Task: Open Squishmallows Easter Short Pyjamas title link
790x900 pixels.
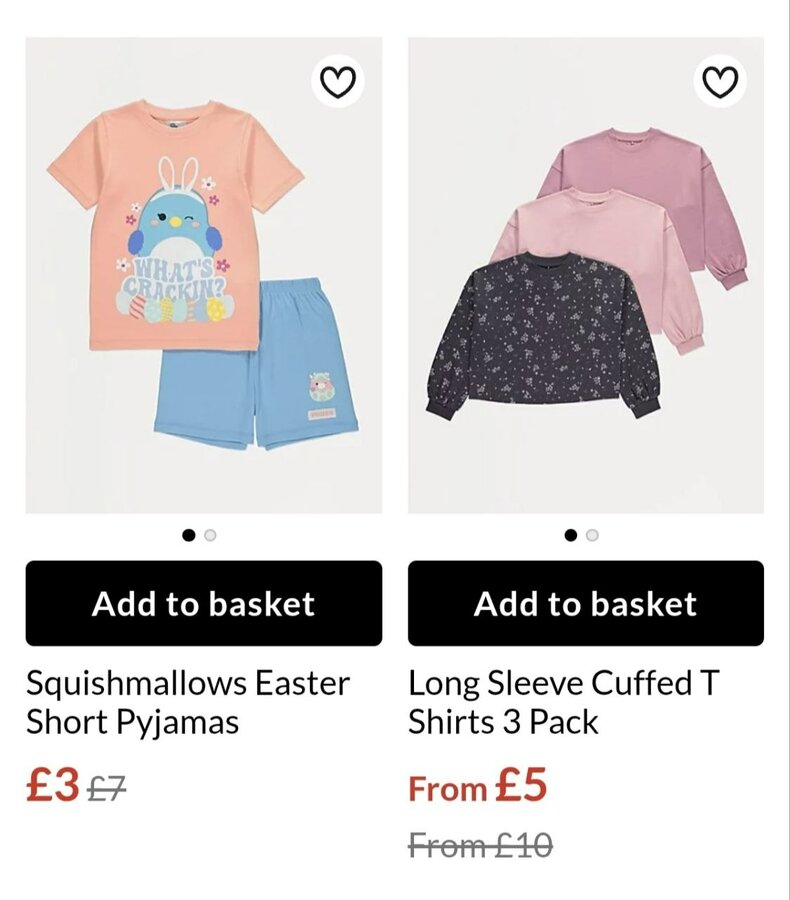Action: coord(188,702)
